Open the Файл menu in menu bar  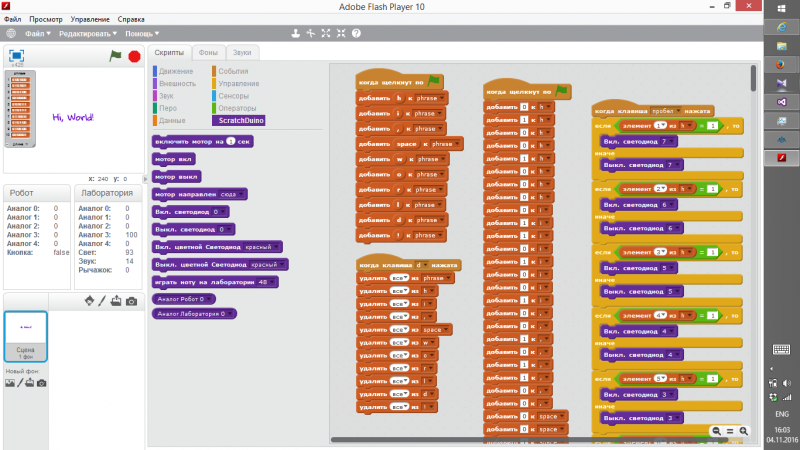tap(13, 19)
